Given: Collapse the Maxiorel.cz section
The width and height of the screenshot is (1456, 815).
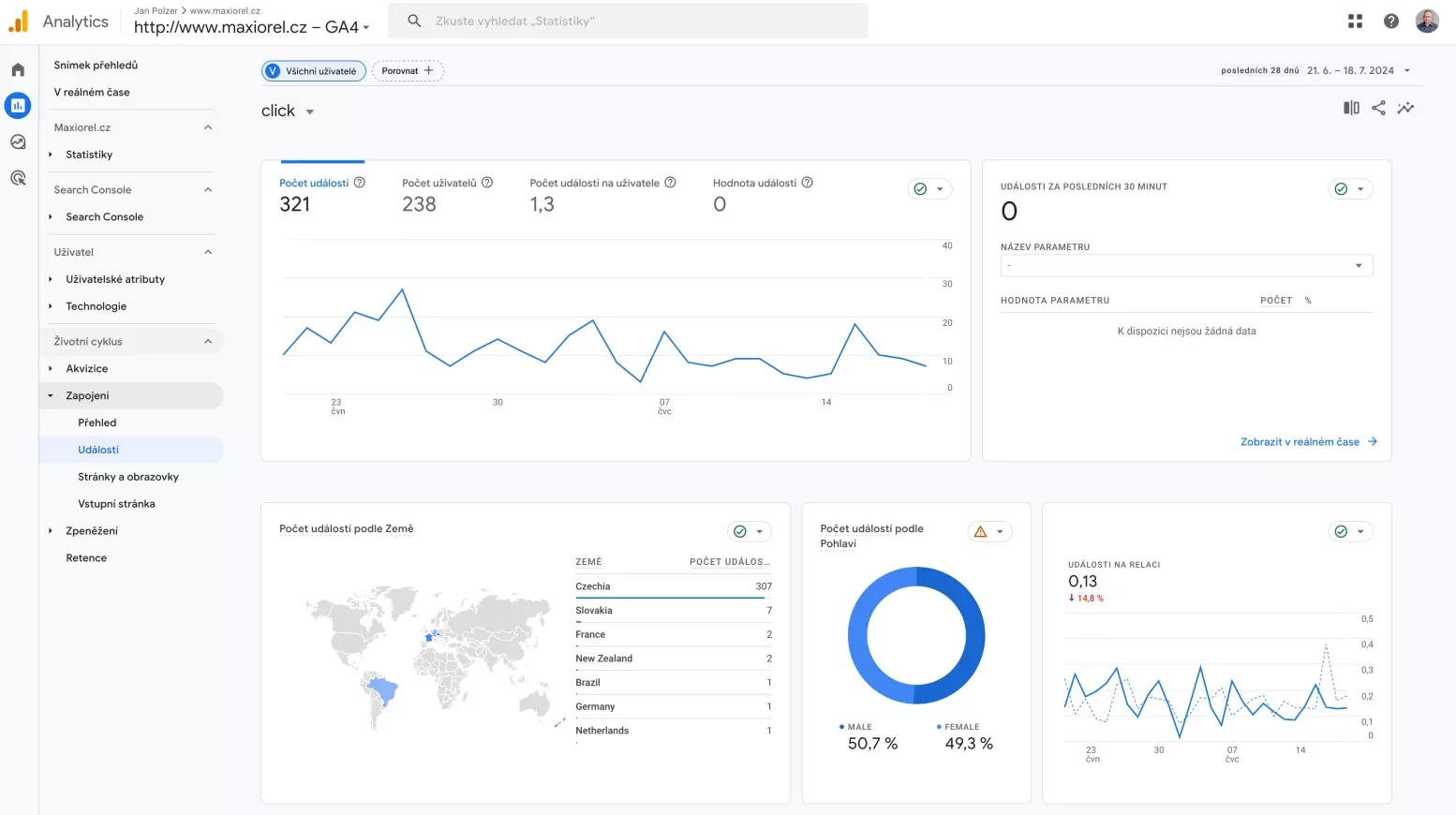Looking at the screenshot, I should [x=208, y=127].
